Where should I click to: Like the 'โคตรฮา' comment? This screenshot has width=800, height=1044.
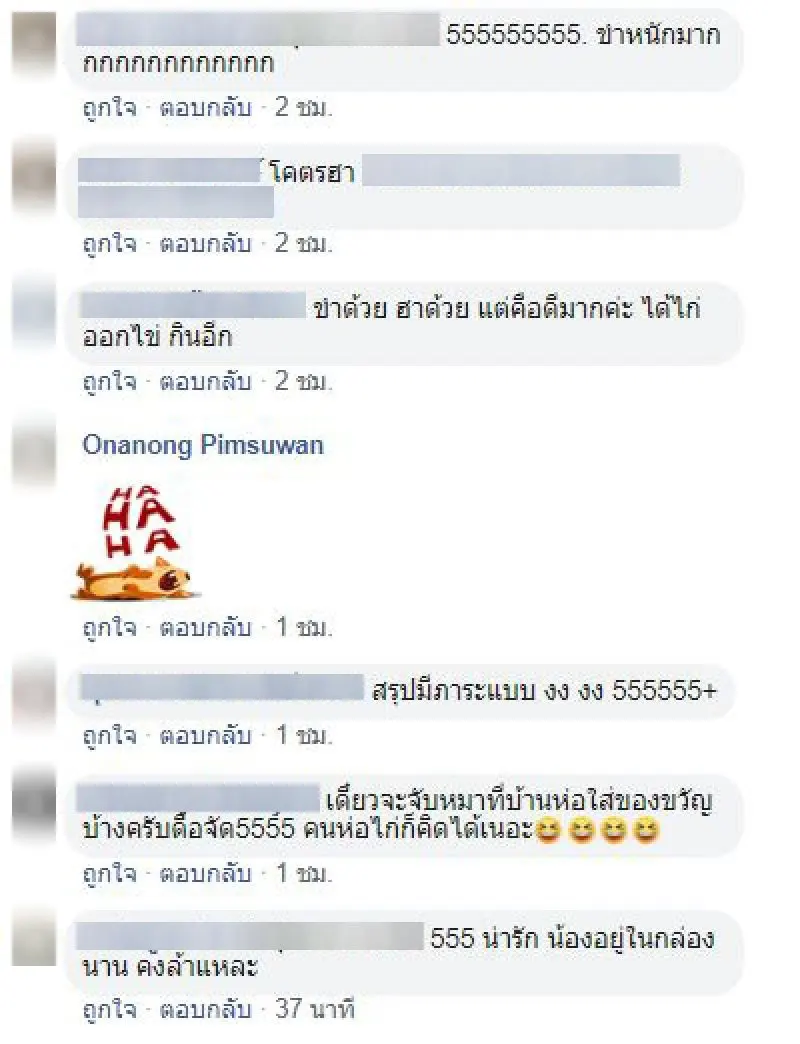coord(110,244)
